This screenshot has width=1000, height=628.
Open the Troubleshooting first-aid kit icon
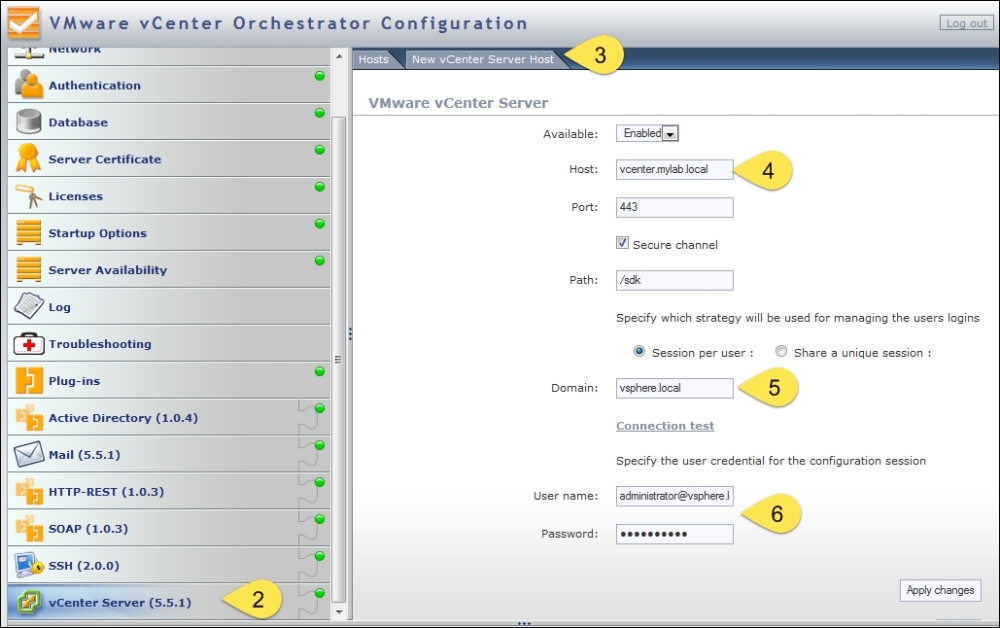[28, 344]
